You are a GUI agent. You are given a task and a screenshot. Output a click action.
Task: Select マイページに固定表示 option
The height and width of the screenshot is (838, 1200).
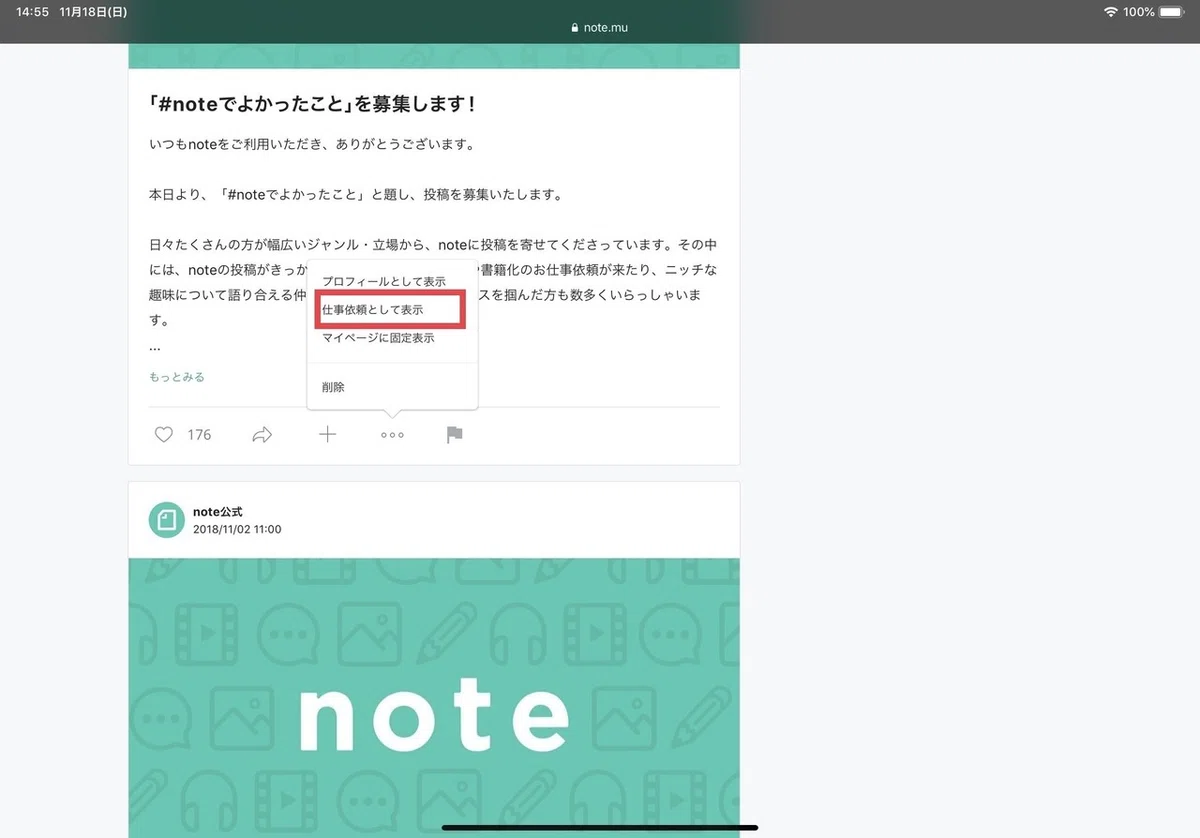[x=378, y=338]
